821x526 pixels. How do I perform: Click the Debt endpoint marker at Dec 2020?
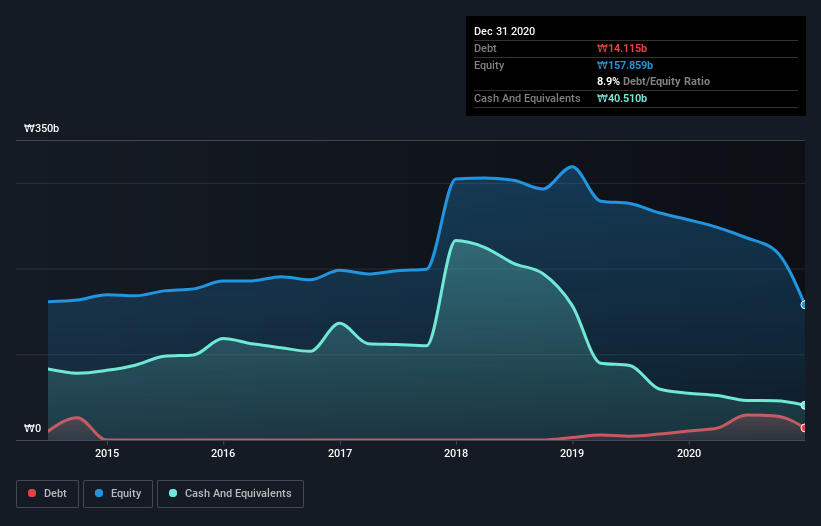pyautogui.click(x=804, y=428)
